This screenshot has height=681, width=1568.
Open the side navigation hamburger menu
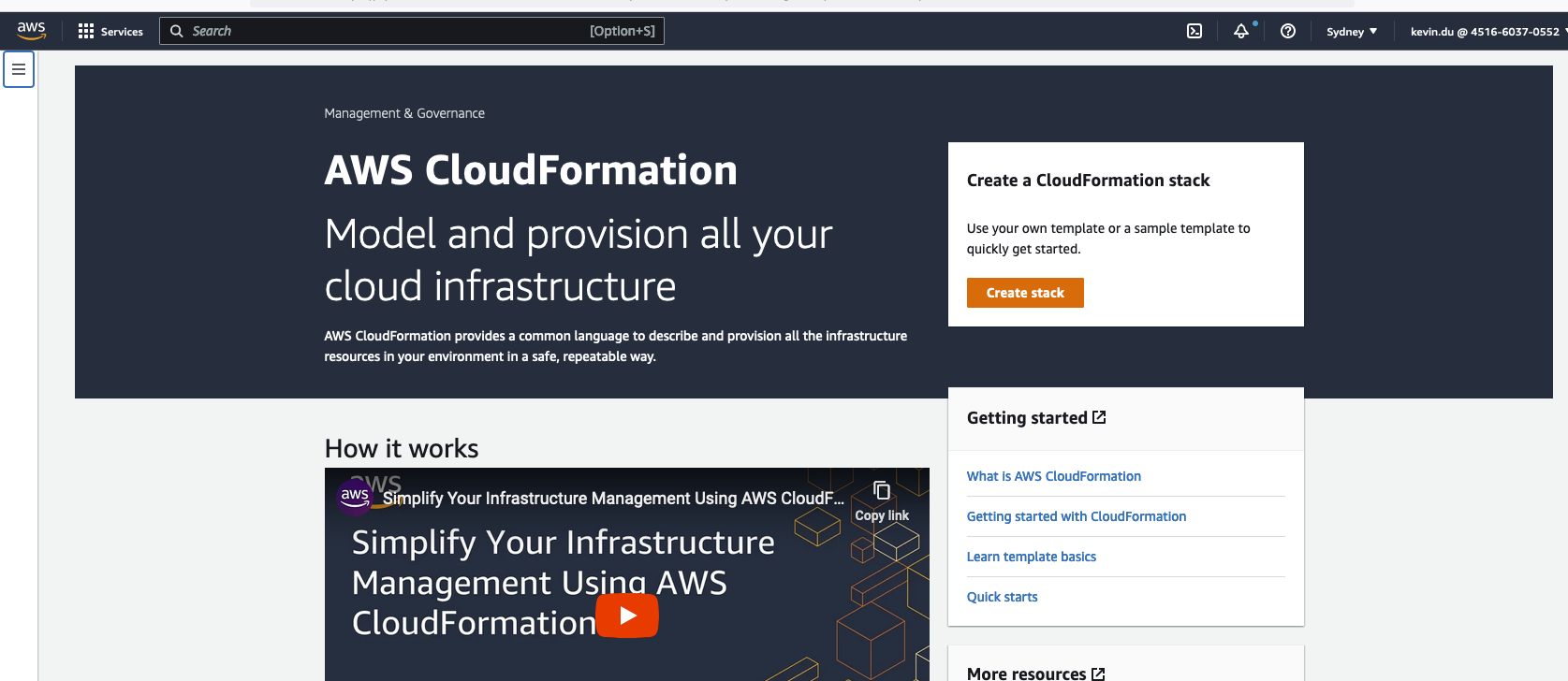[19, 69]
